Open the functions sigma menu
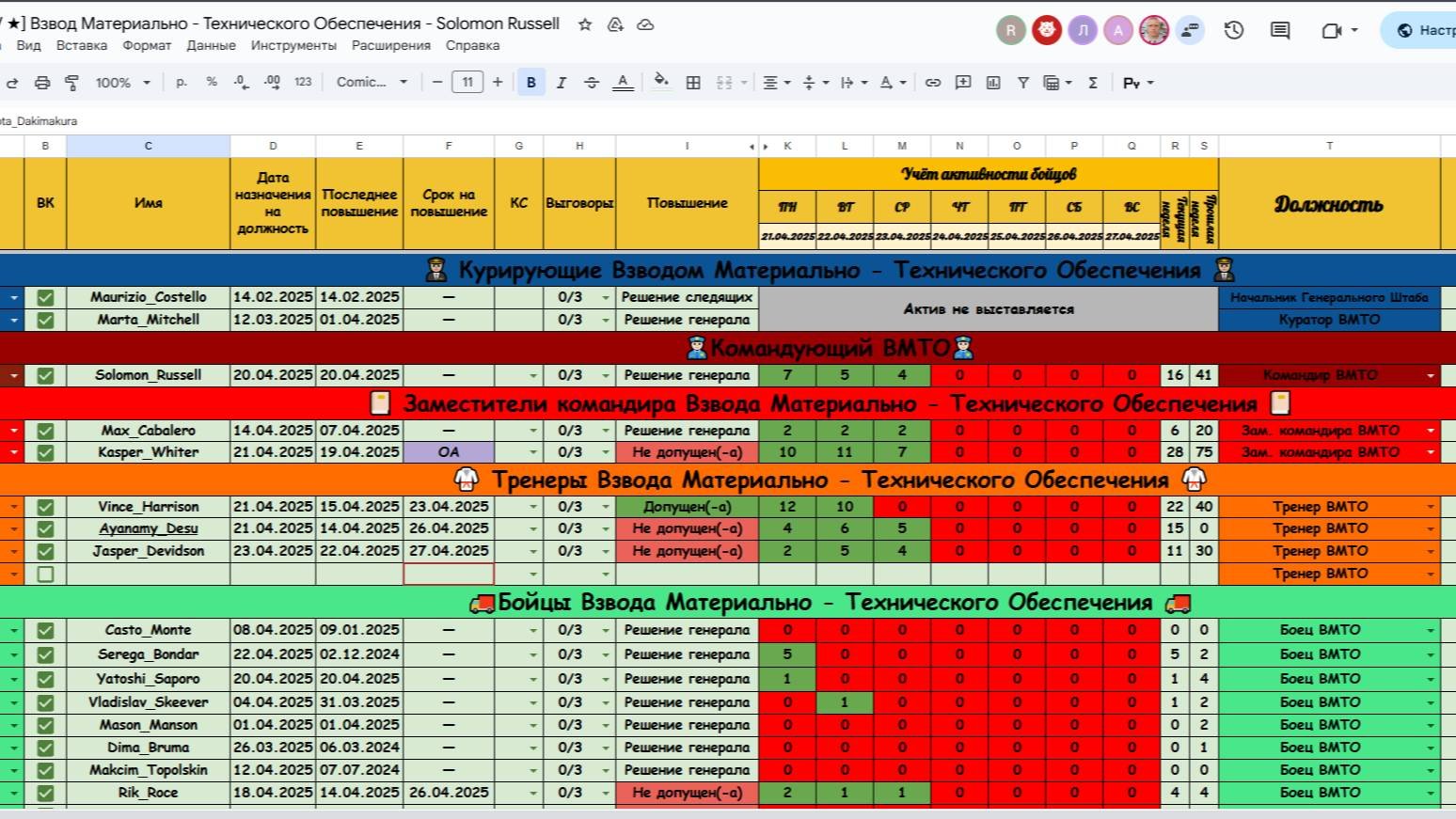This screenshot has height=819, width=1456. click(x=1093, y=83)
